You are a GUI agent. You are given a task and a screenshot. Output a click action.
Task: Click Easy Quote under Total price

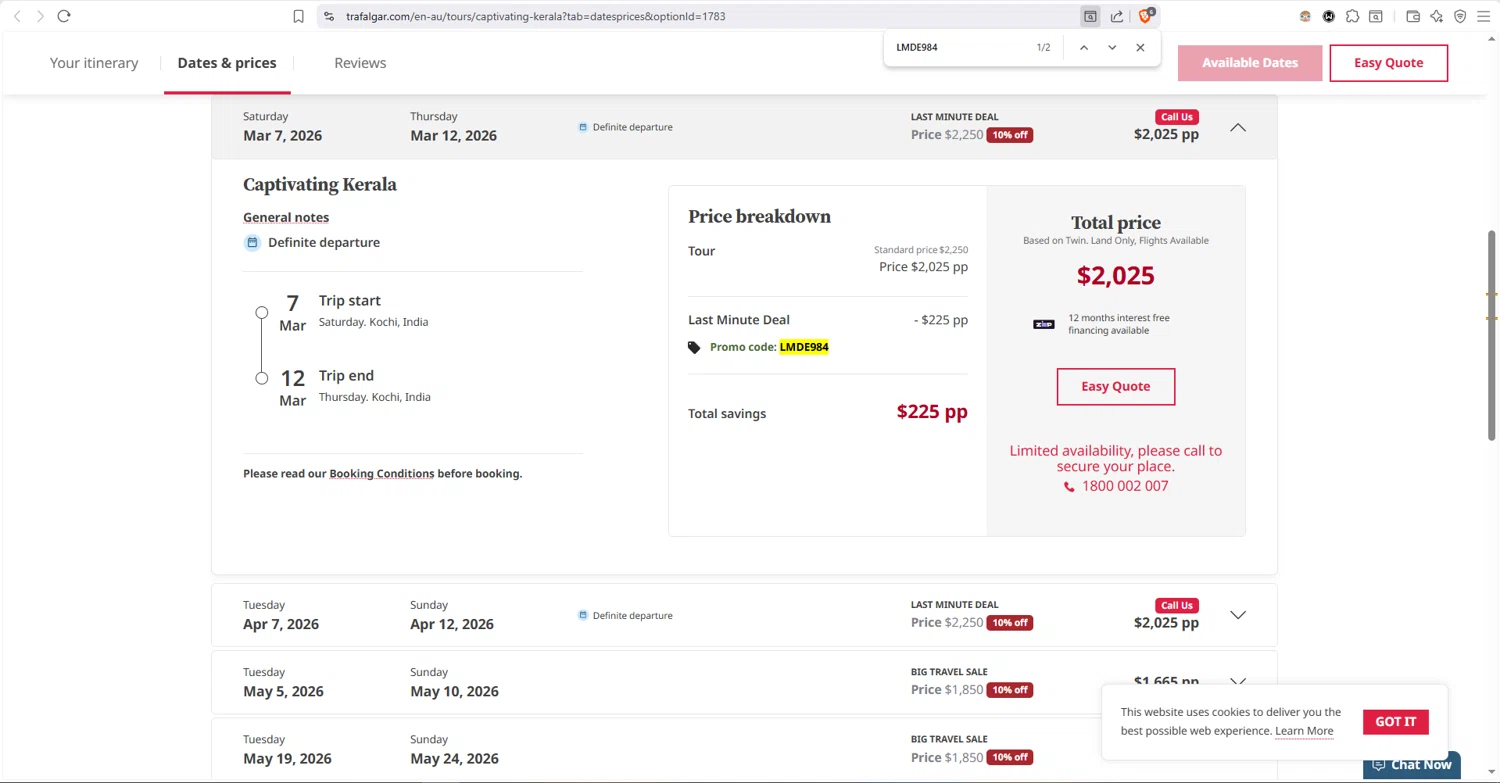1116,386
